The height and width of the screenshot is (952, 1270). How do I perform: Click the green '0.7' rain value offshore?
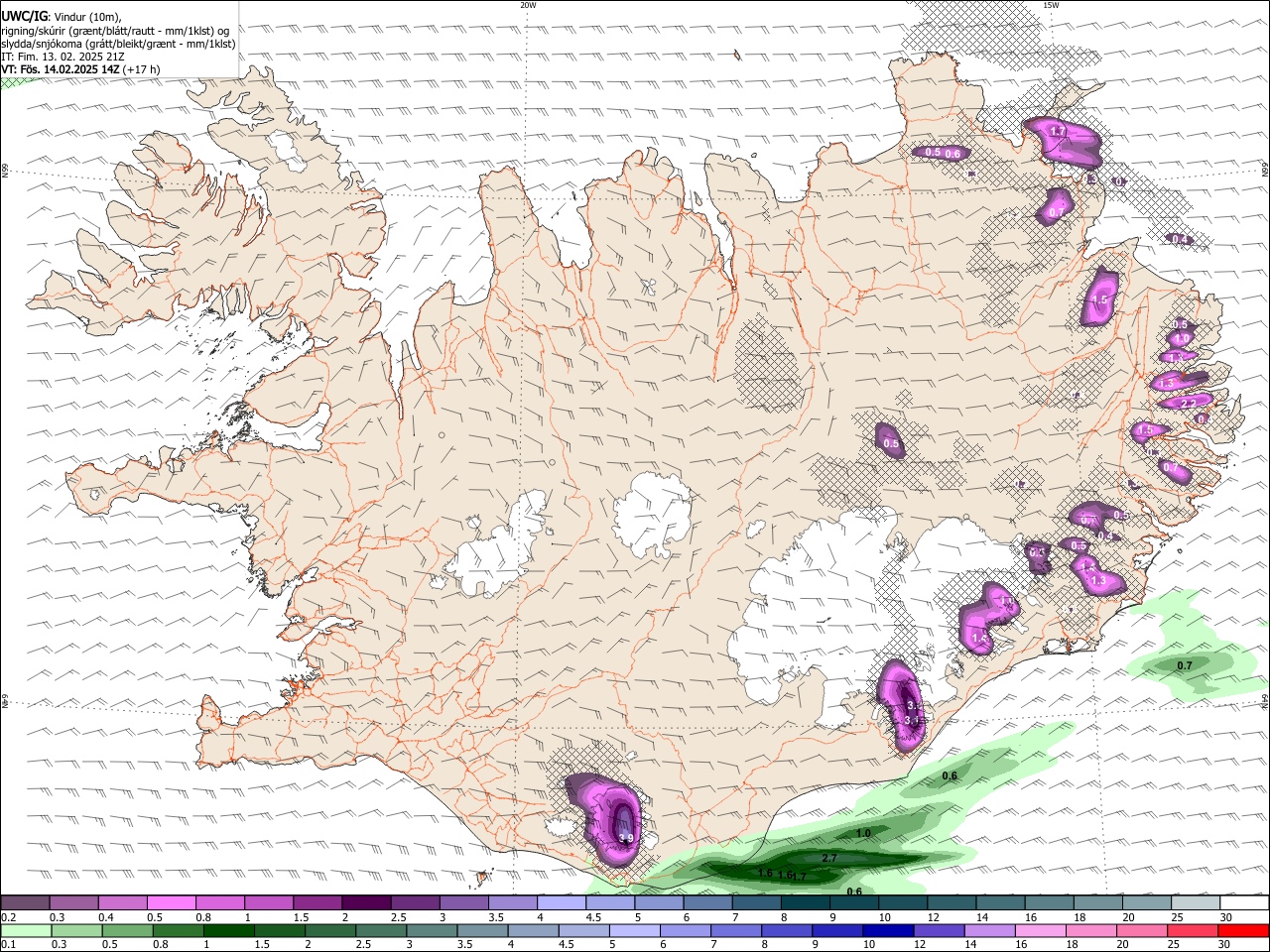(1184, 665)
